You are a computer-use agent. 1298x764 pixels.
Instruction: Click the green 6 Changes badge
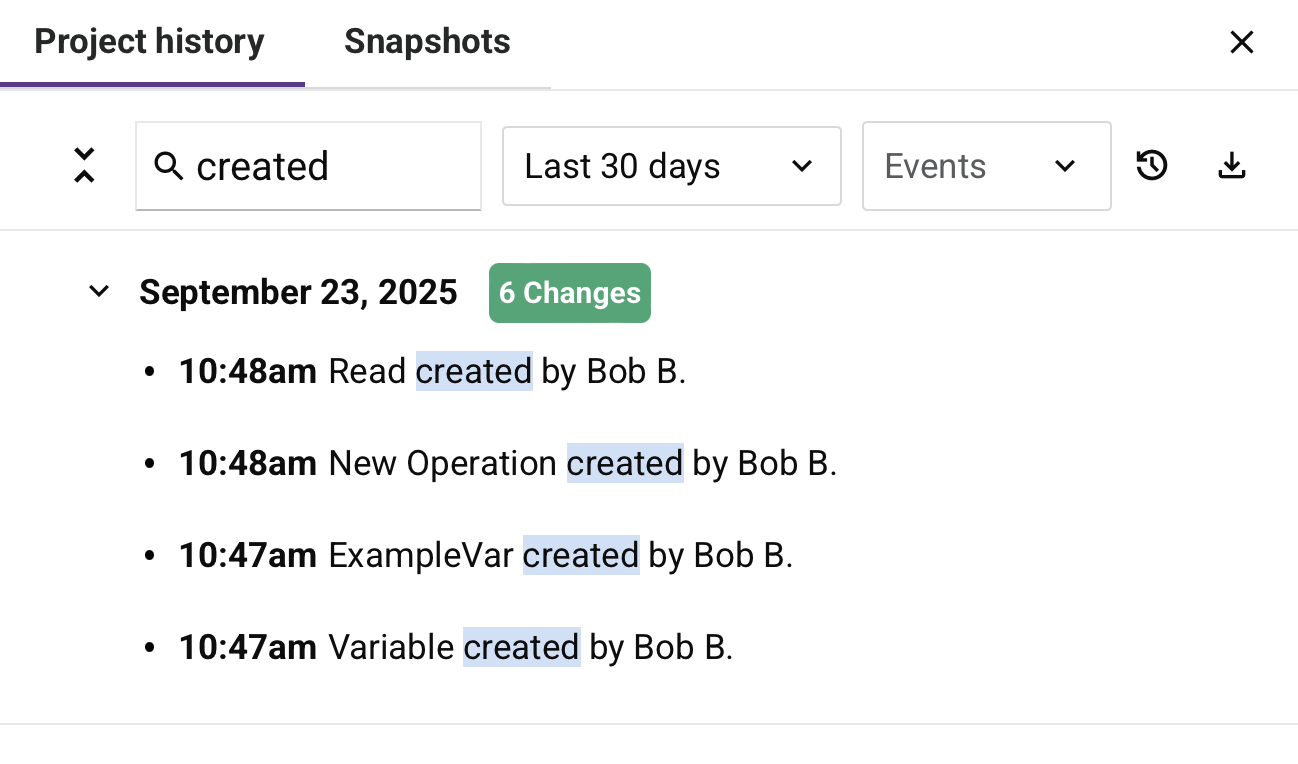click(570, 293)
